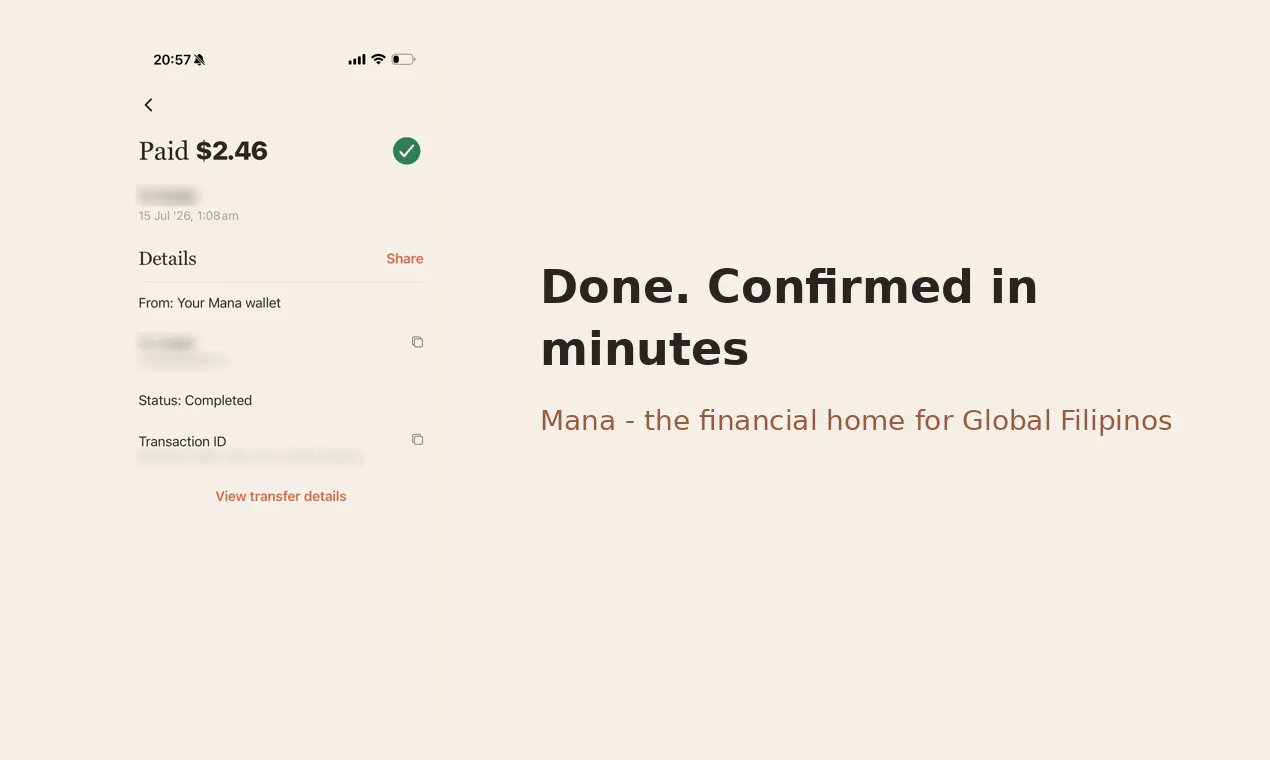Copy the blurred recipient details below the wallet row
Viewport: 1270px width, 760px height.
point(417,342)
